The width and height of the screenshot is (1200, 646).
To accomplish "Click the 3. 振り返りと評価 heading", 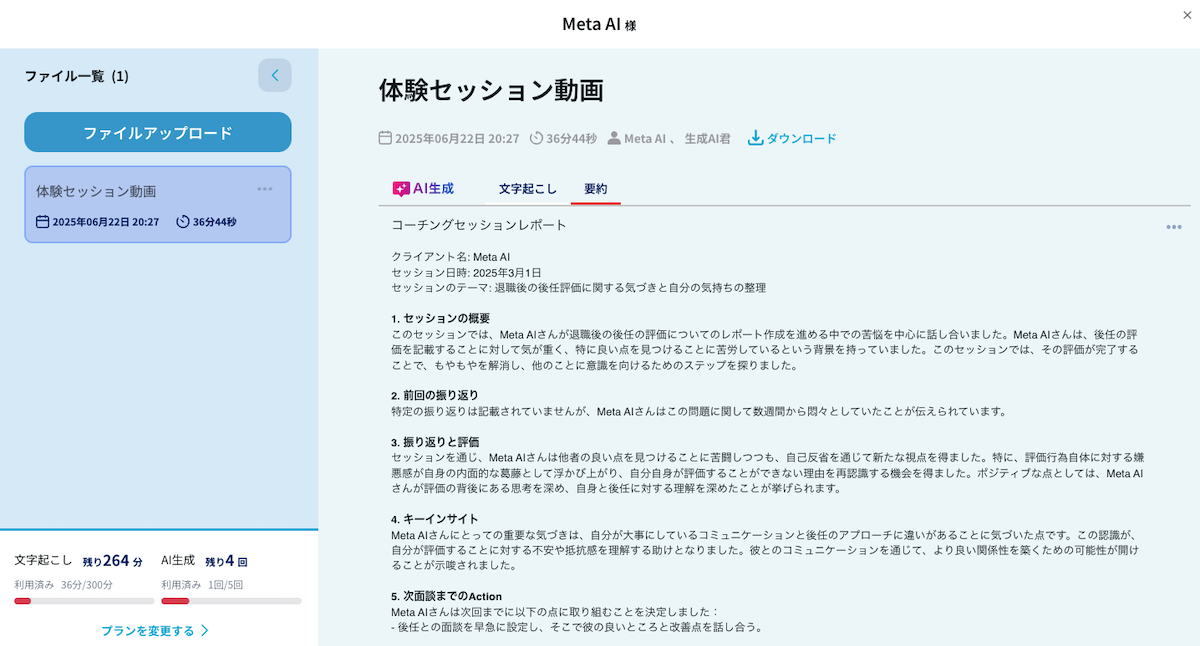I will pos(435,441).
